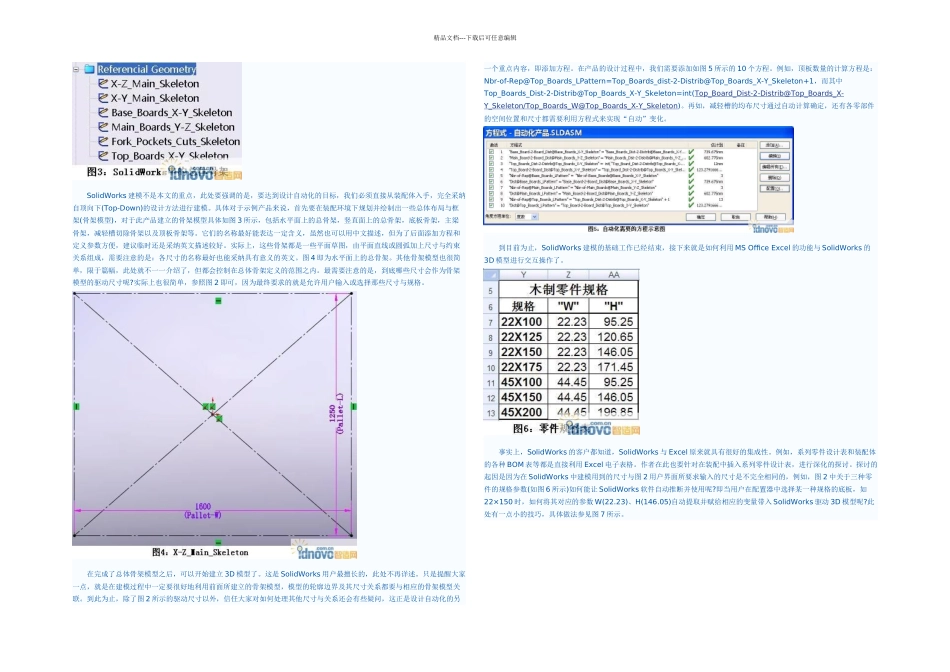Viewport: 950px width, 672px height.
Task: Toggle checkbox of equation row 6
Action: [x=491, y=181]
